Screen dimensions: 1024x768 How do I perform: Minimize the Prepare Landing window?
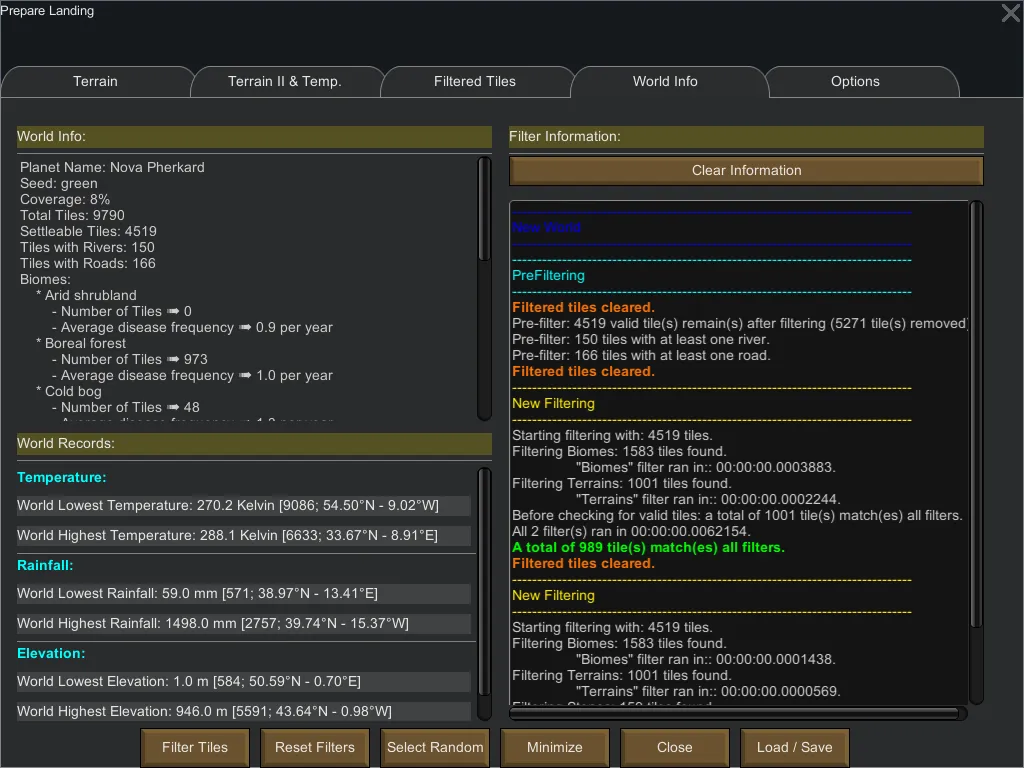coord(555,747)
